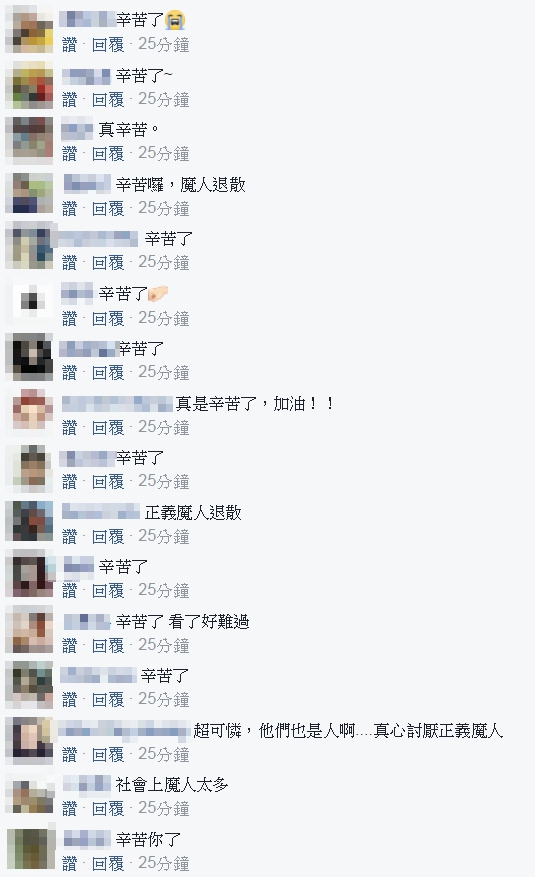Open profile name of '辛苦你了' commenter
535x877 pixels.
point(87,839)
